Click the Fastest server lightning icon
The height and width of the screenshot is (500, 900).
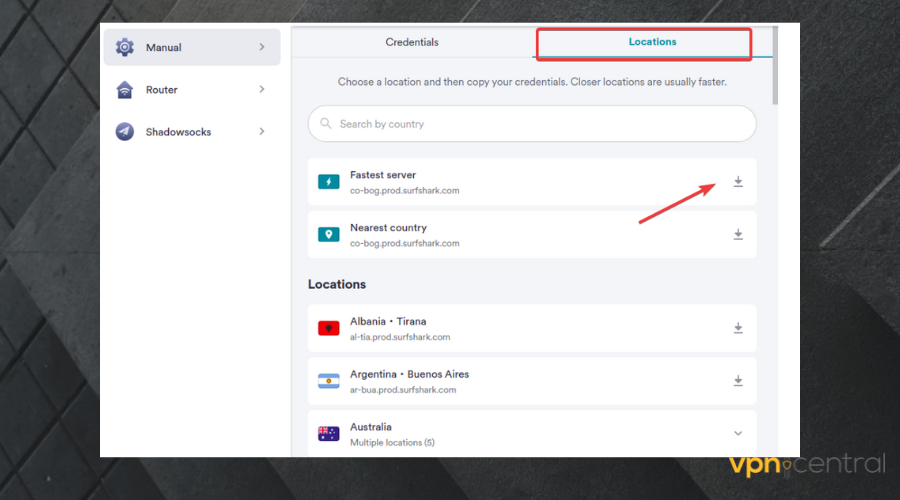(x=328, y=182)
